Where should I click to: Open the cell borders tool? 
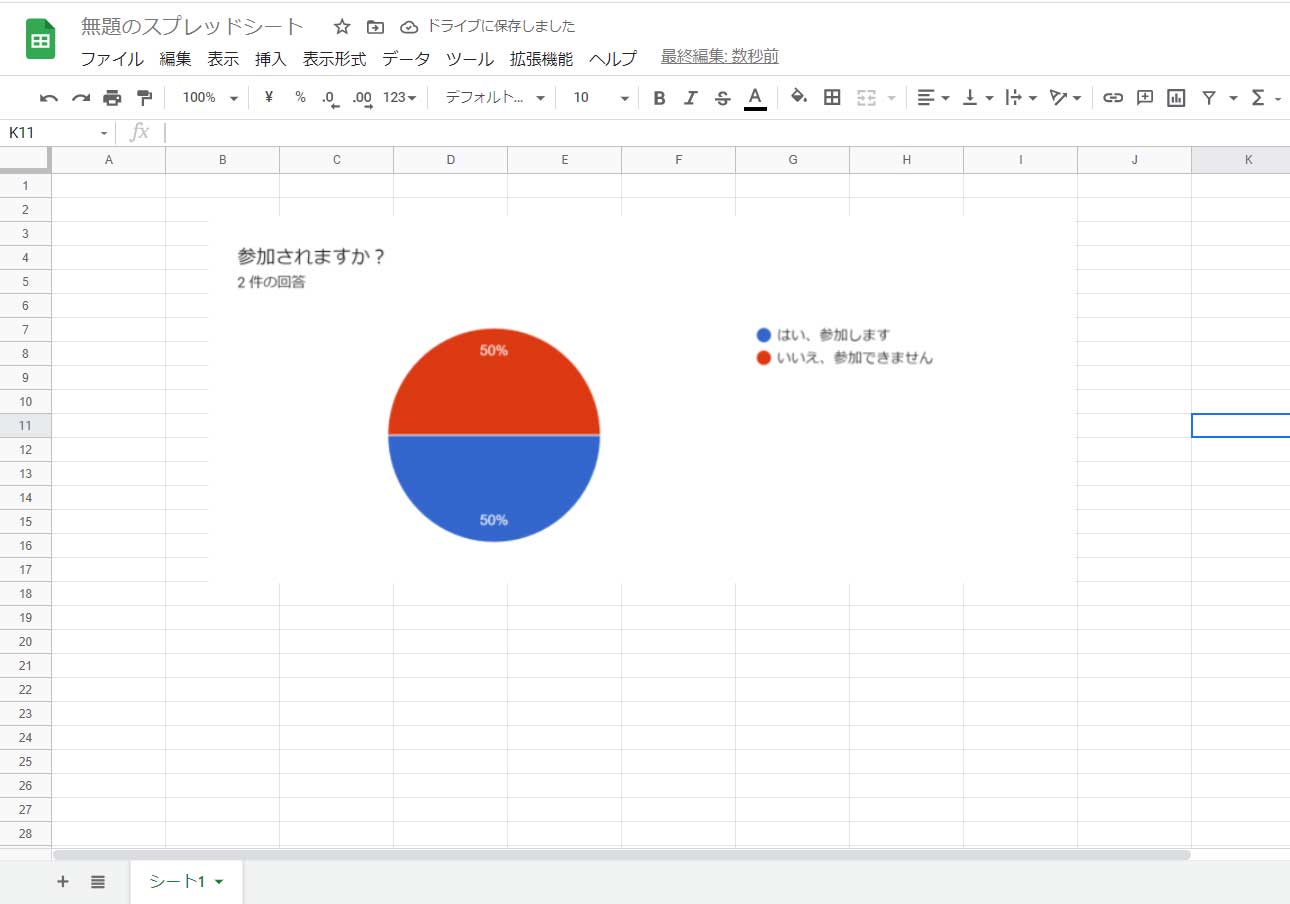click(831, 97)
